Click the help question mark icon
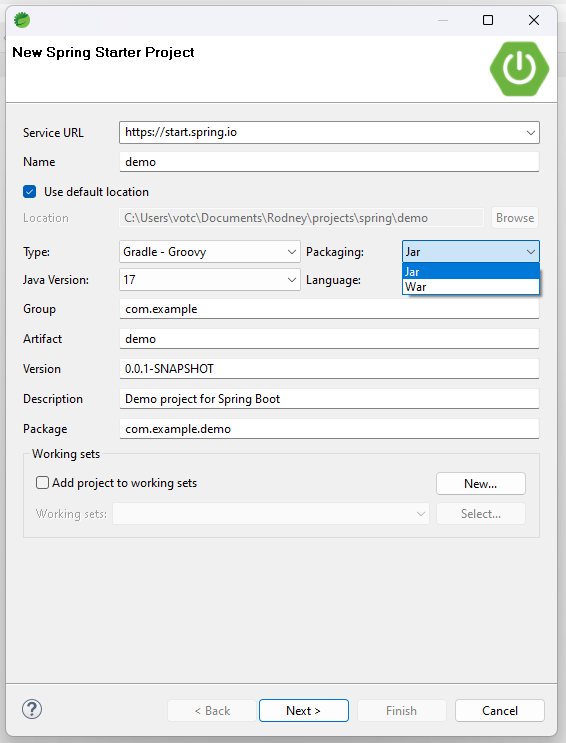 coord(32,709)
